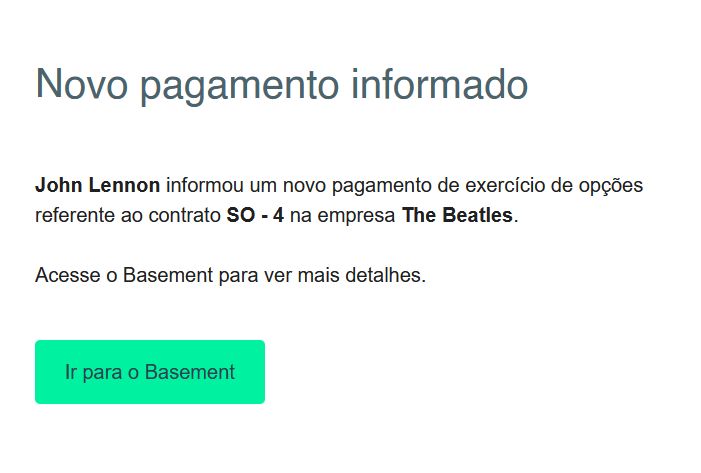Click the word "detalhes" in the last sentence

[x=387, y=275]
